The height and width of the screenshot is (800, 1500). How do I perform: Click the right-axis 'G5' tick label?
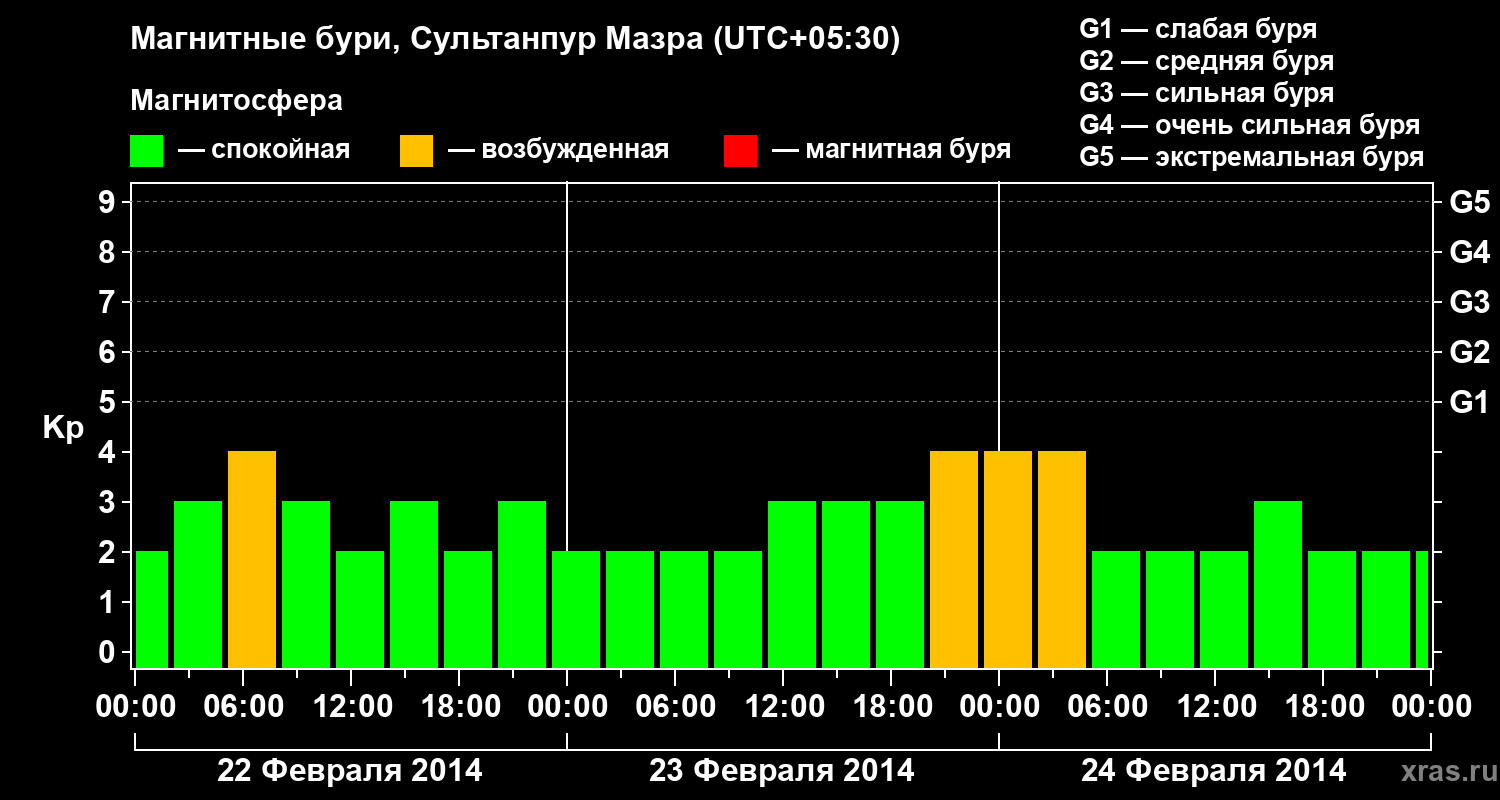point(1469,202)
